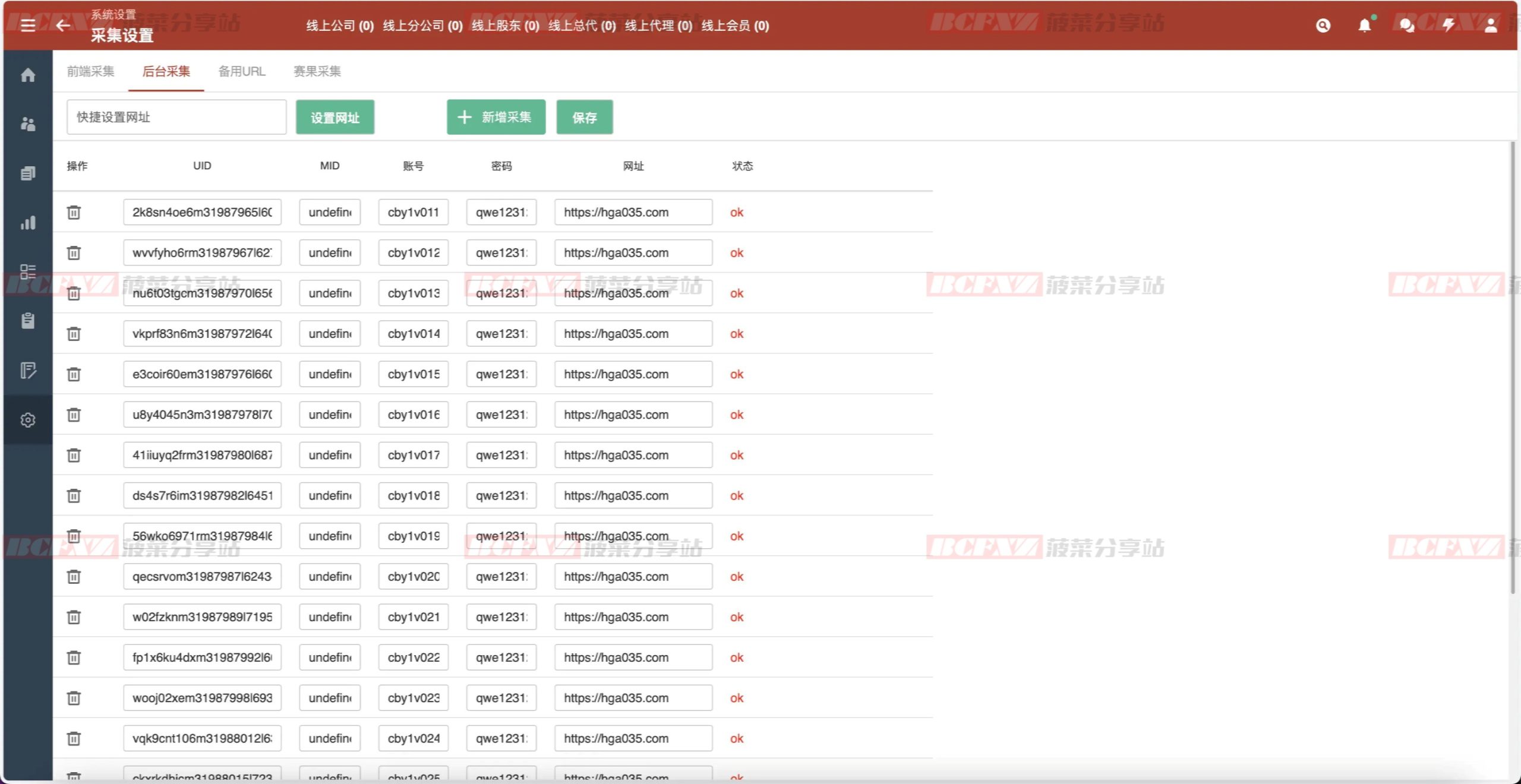Click the 新增采集 button
The width and height of the screenshot is (1521, 784).
click(496, 117)
